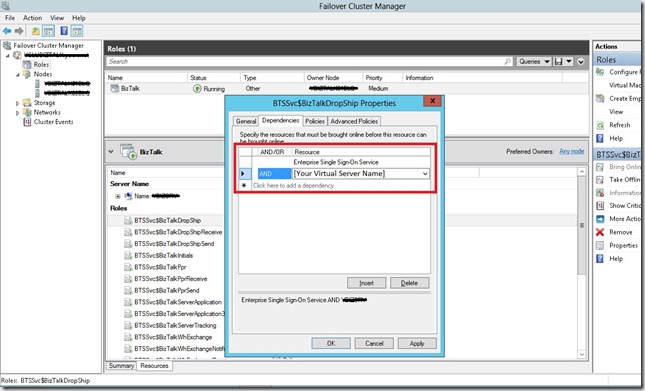Screen dimensions: 645x391
Task: Click Storage folder tree icon
Action: pyautogui.click(x=27, y=102)
